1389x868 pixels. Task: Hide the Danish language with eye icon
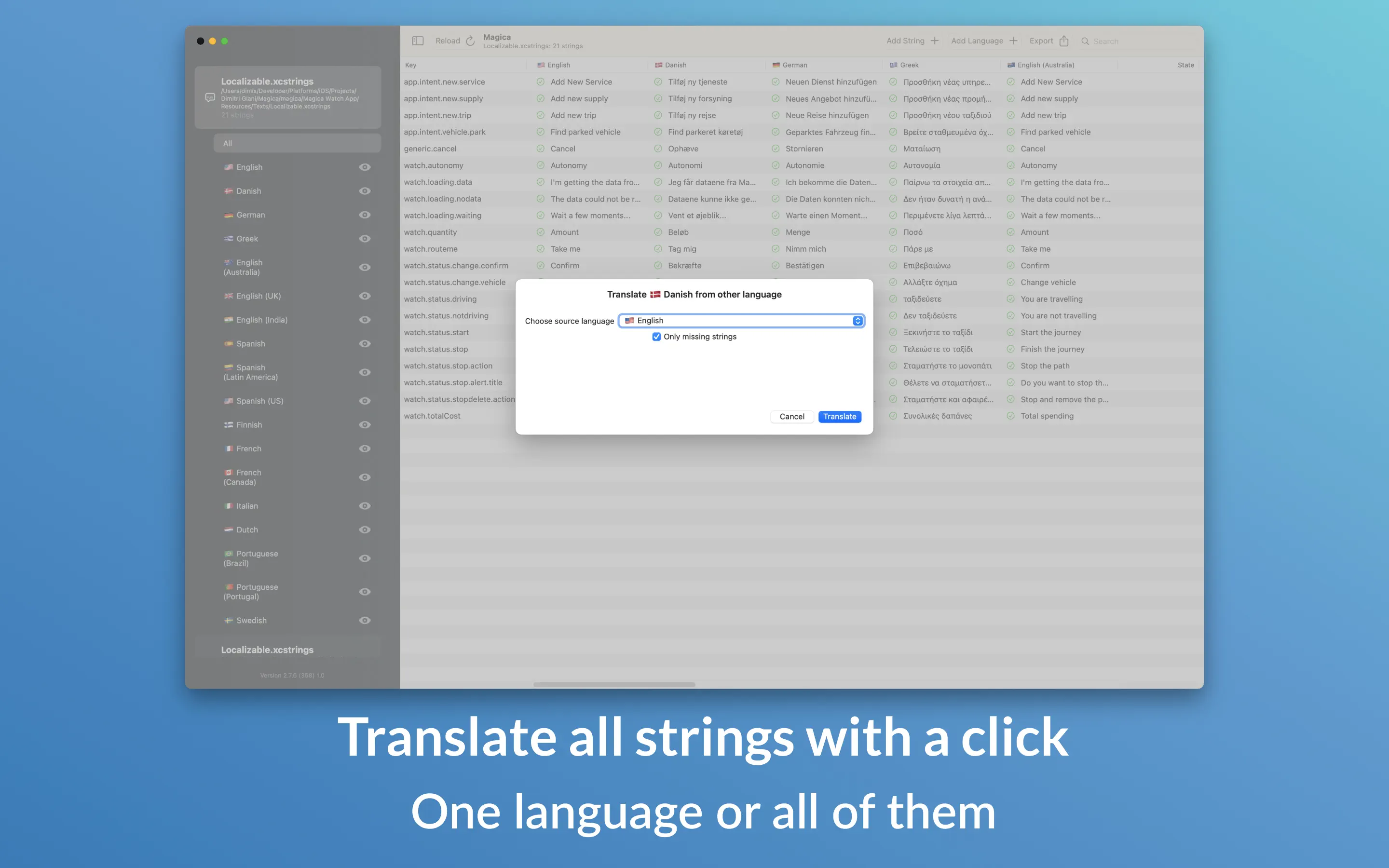(x=365, y=191)
